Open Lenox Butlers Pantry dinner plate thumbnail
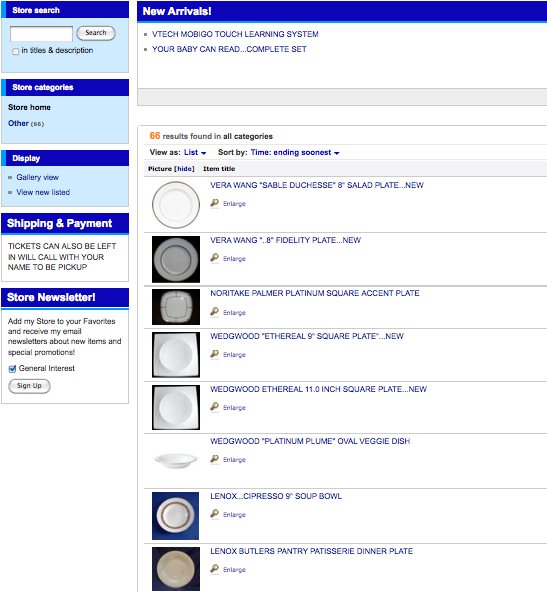Screen dimensions: 547x592 176,569
